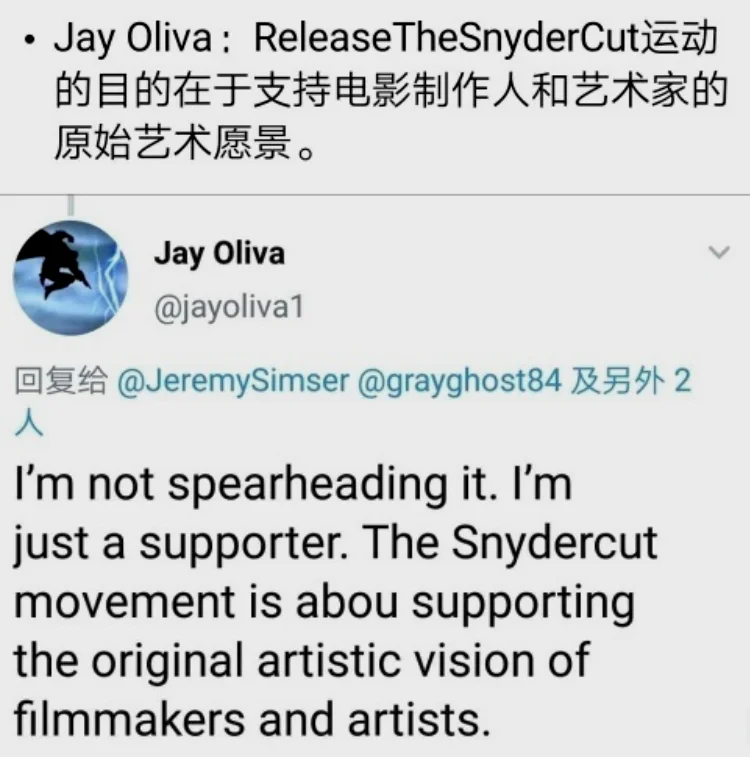Click the 原始艺术愿景 caption line
Image resolution: width=750 pixels, height=757 pixels.
tap(185, 142)
